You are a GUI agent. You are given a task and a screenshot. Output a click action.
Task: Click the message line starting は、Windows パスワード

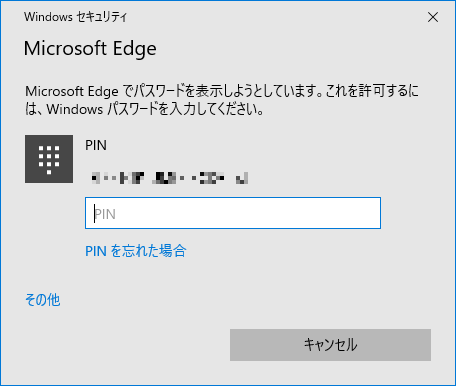pos(145,109)
